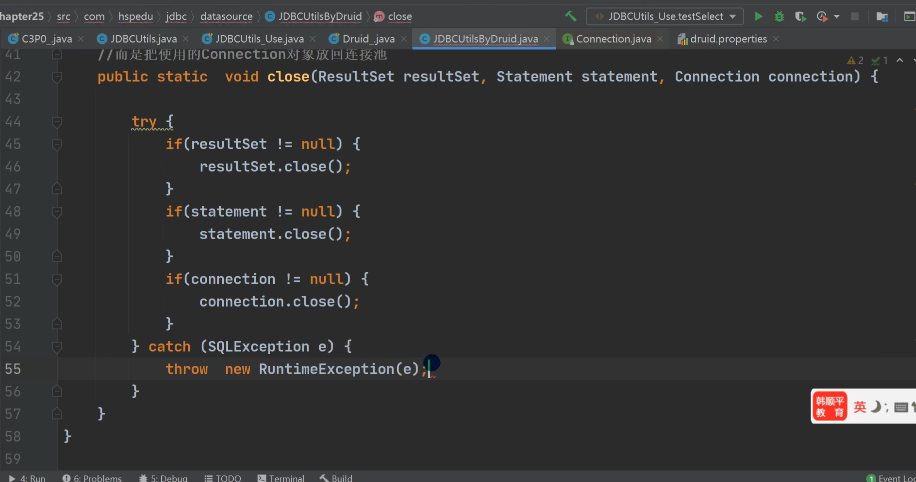Close the JDBCUtils.java tab
This screenshot has width=916, height=482.
click(185, 39)
